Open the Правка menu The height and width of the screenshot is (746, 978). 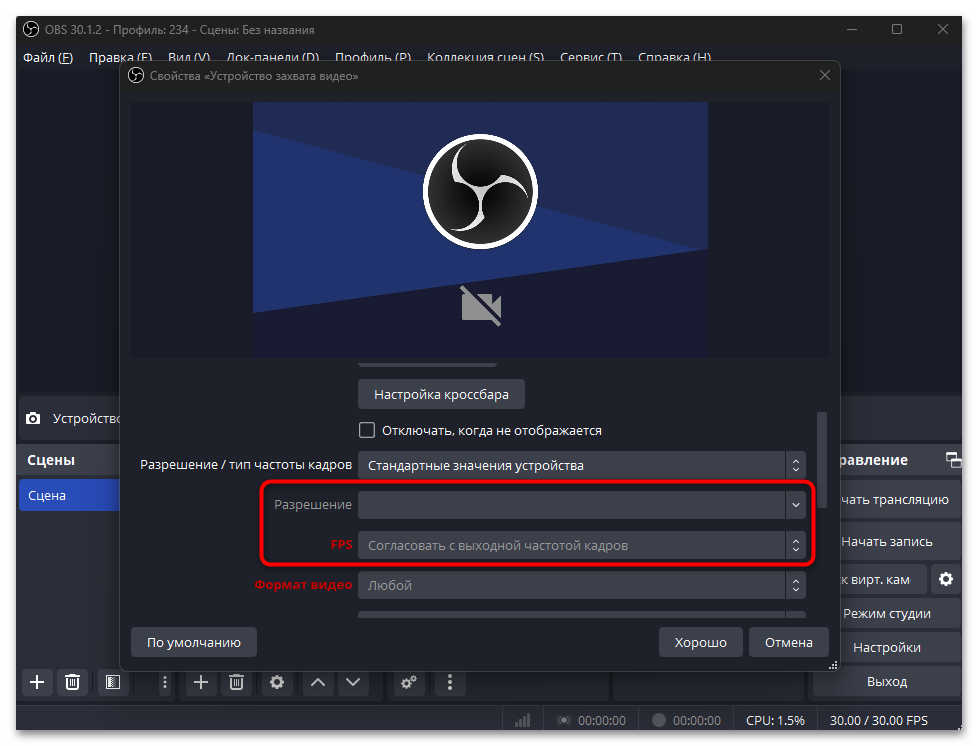pos(120,57)
